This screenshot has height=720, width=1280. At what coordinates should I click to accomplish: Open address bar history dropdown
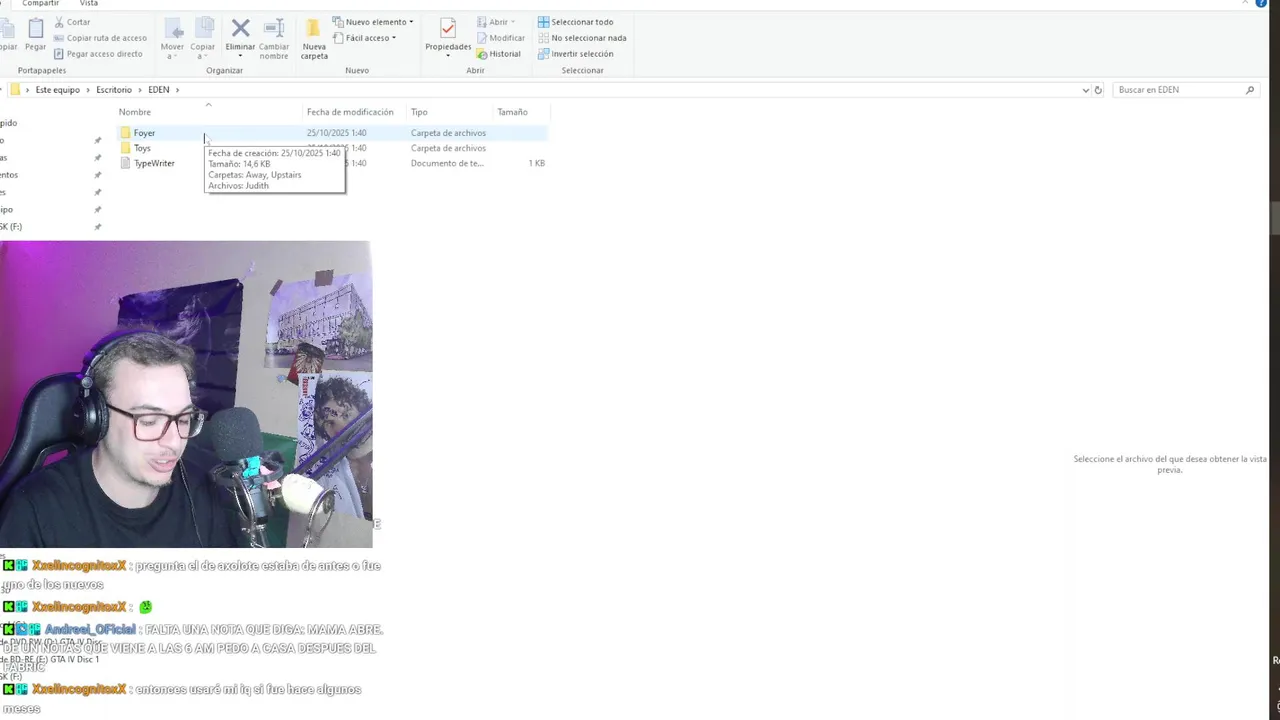click(1086, 90)
